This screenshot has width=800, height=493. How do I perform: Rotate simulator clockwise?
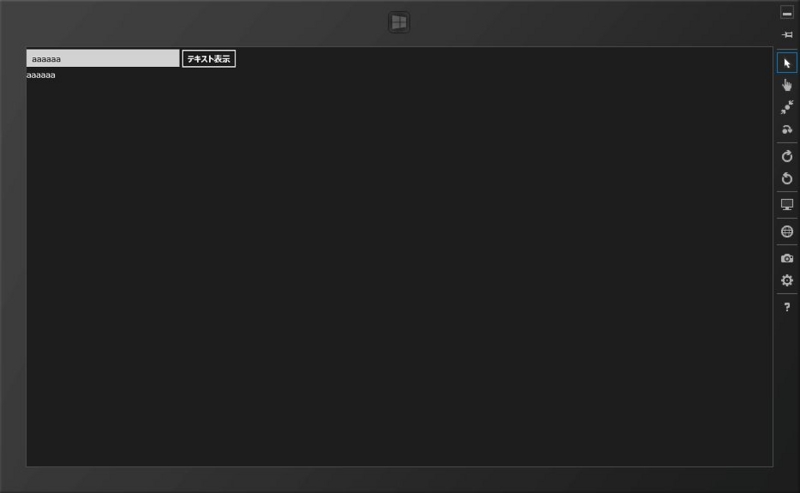coord(787,156)
